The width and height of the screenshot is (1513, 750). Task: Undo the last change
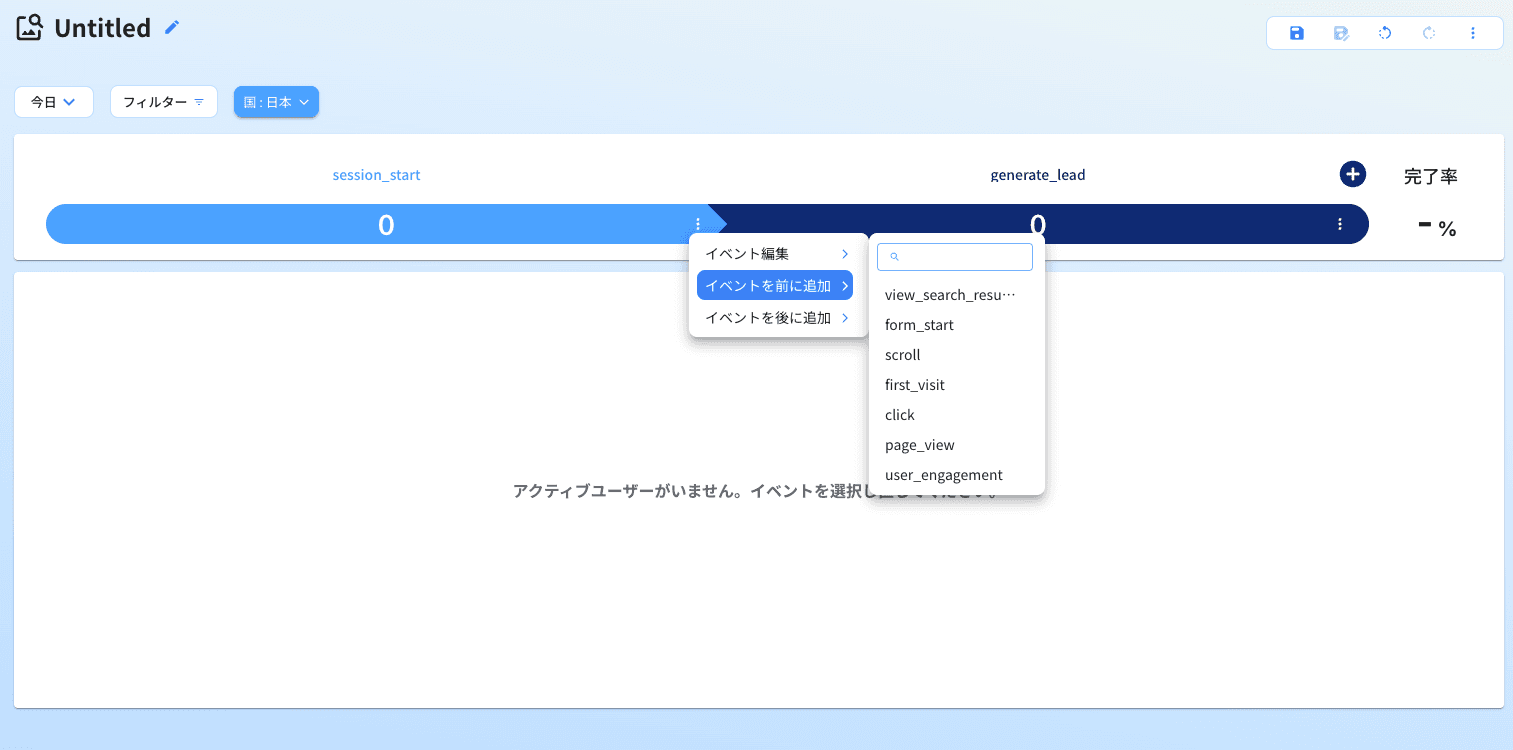point(1384,32)
